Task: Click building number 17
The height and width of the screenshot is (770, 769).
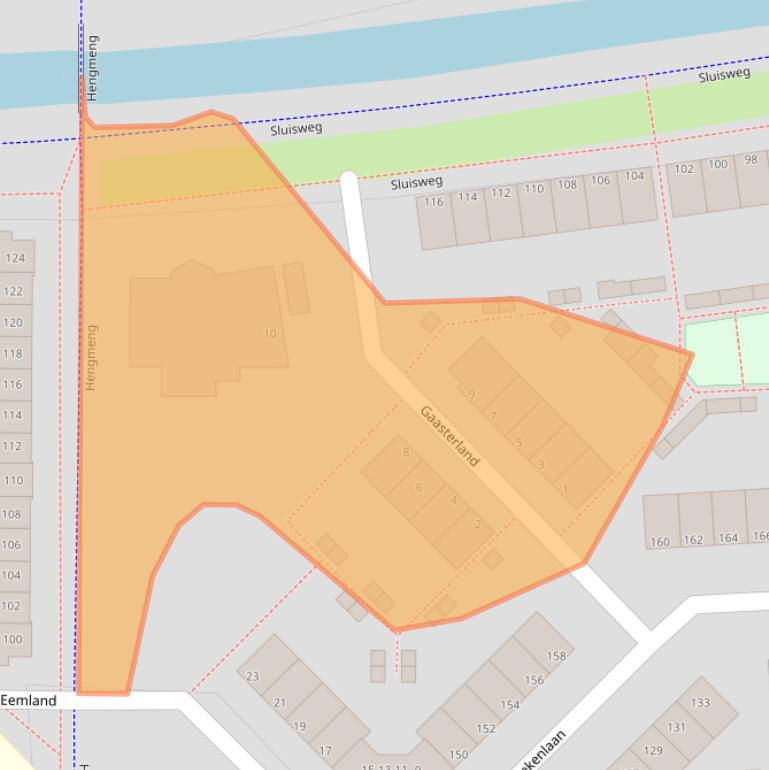Action: [x=325, y=750]
